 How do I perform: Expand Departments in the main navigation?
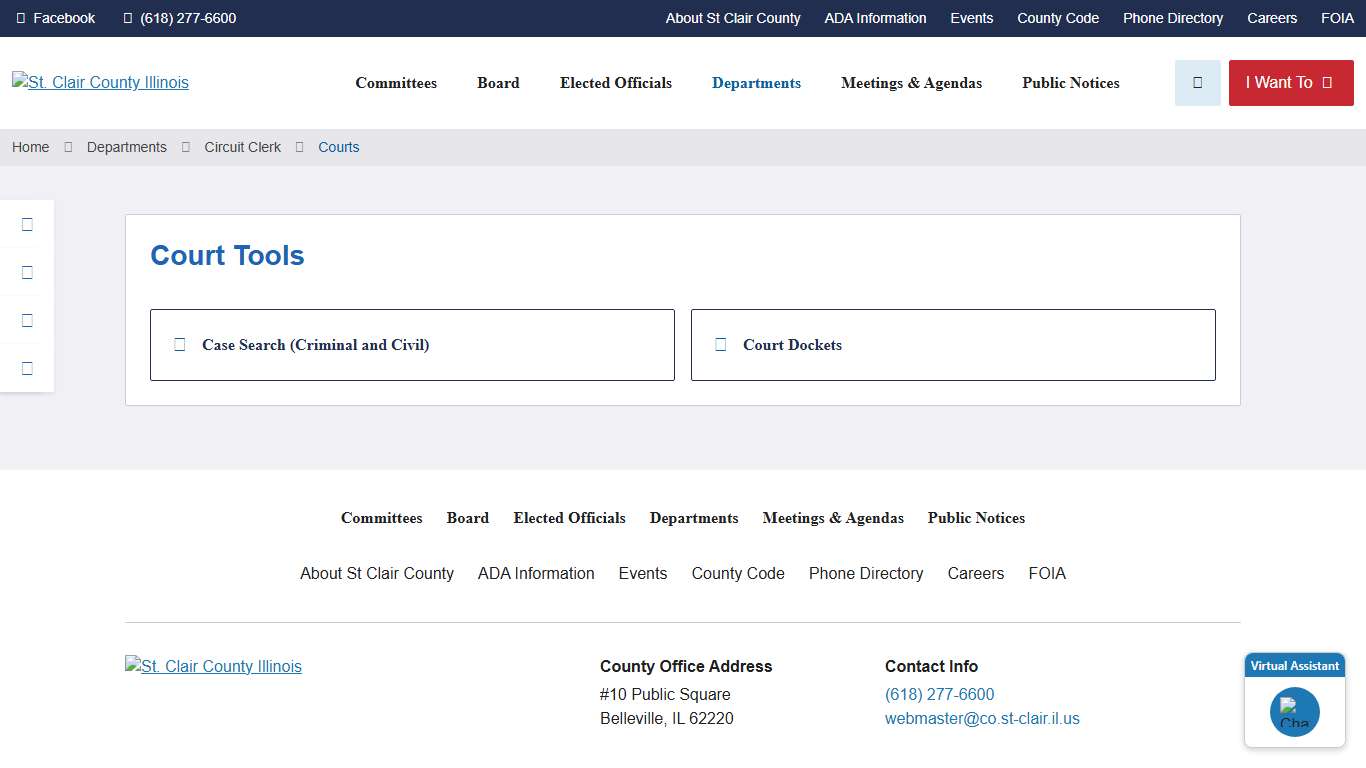point(756,83)
